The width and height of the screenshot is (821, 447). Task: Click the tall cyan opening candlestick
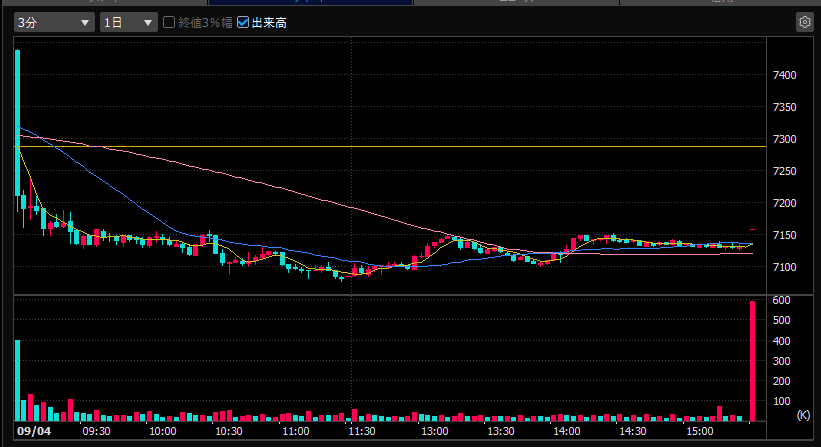[x=18, y=122]
